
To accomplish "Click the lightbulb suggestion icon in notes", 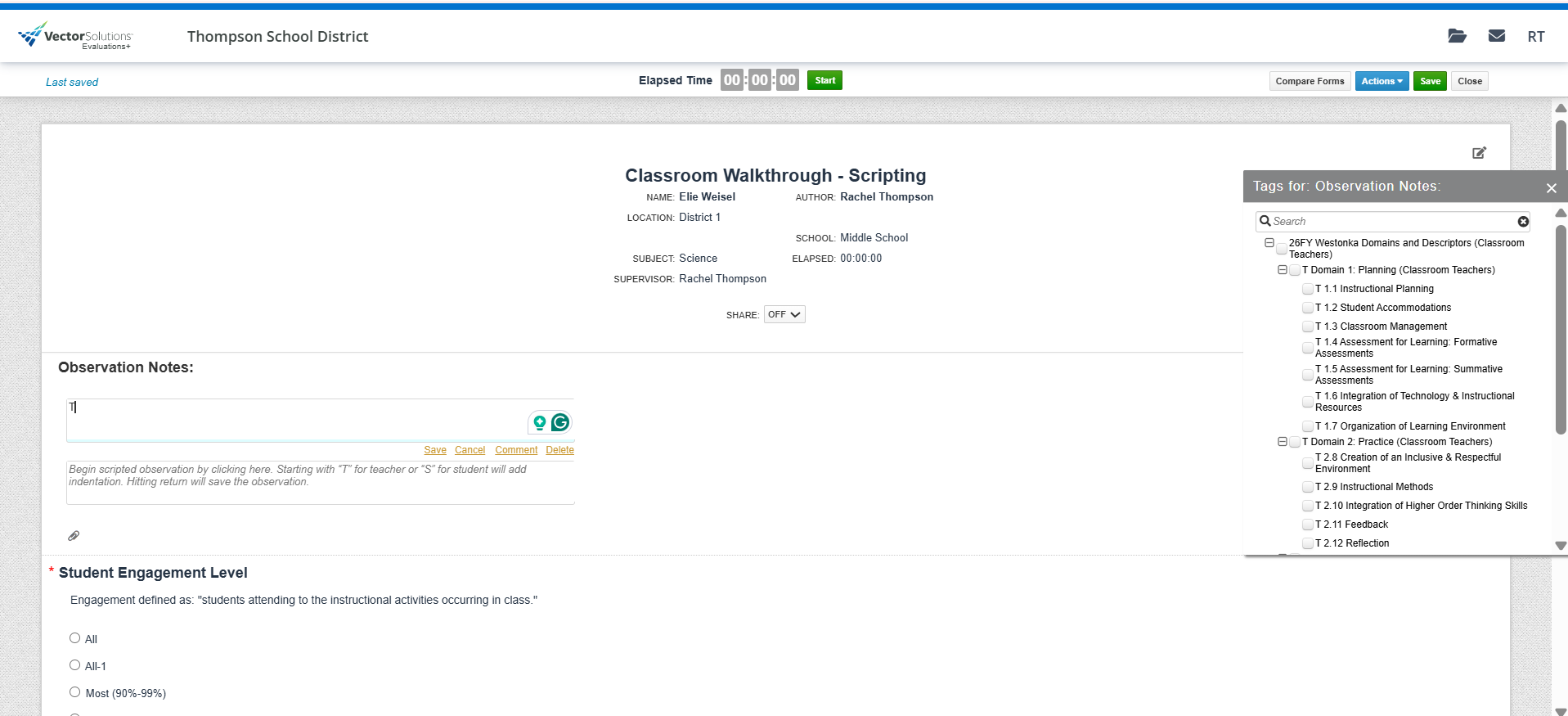I will pyautogui.click(x=539, y=422).
